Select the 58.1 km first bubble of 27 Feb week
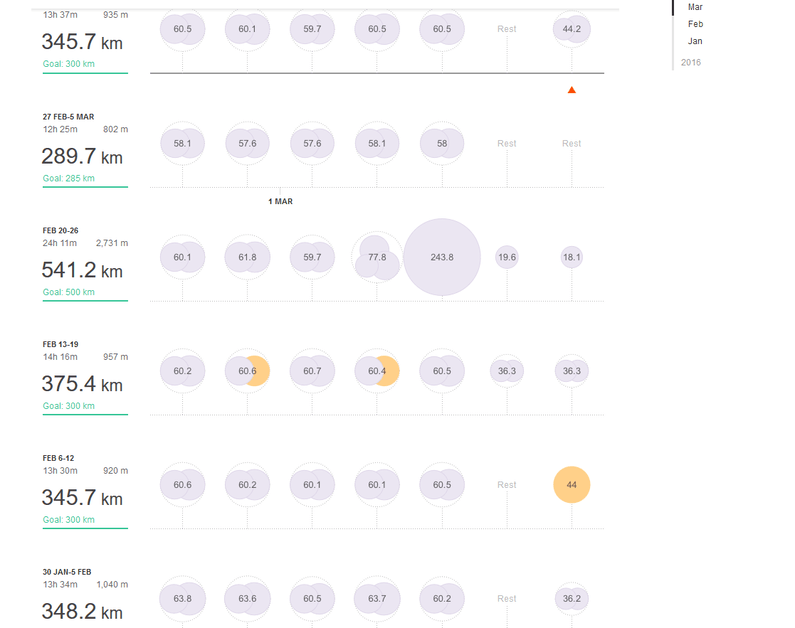This screenshot has height=628, width=795. pos(183,143)
